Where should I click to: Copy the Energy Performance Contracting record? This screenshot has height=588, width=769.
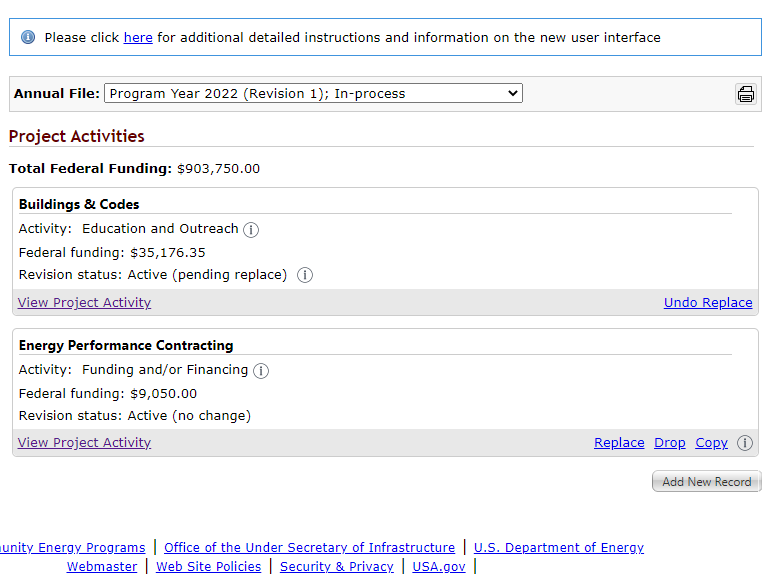[711, 443]
